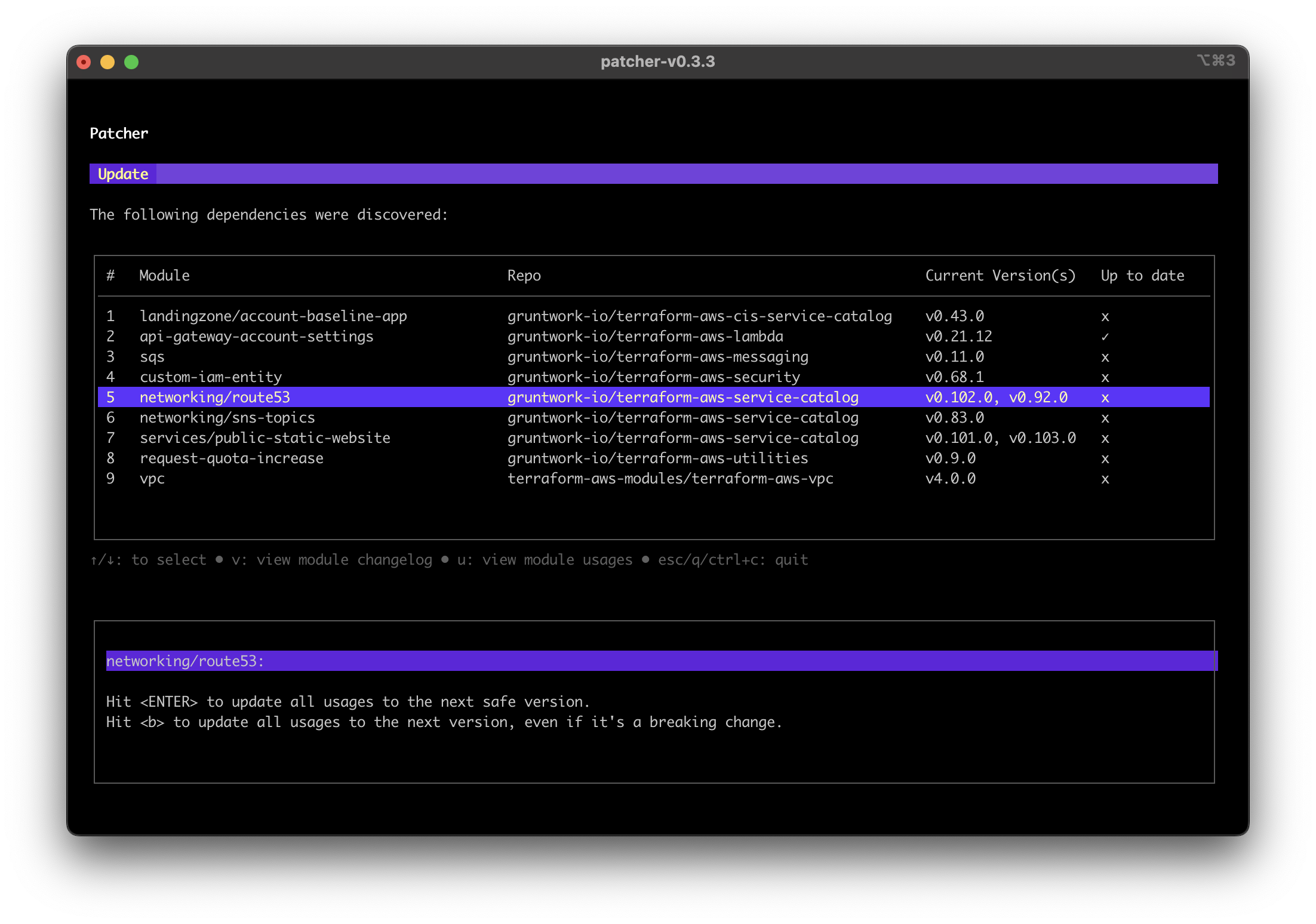
Task: Open the networking/route53 details header
Action: point(185,661)
